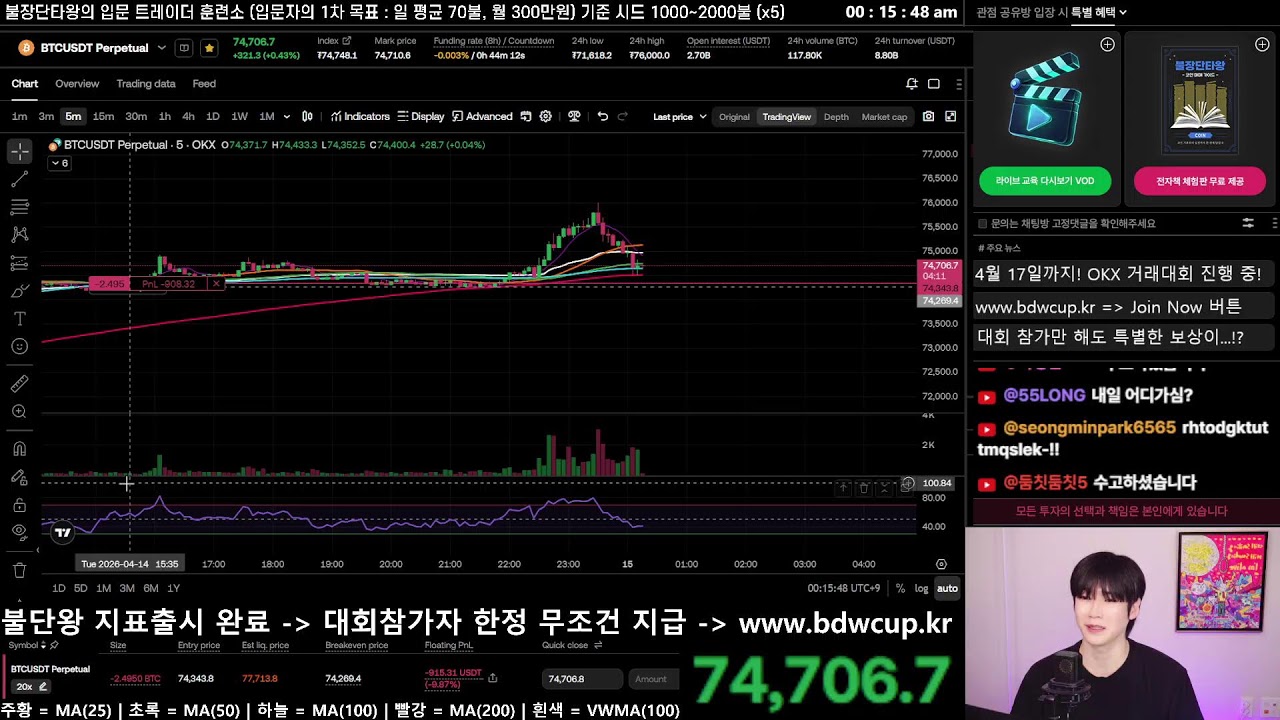Open the Trading data tab
Viewport: 1280px width, 720px height.
click(x=146, y=84)
